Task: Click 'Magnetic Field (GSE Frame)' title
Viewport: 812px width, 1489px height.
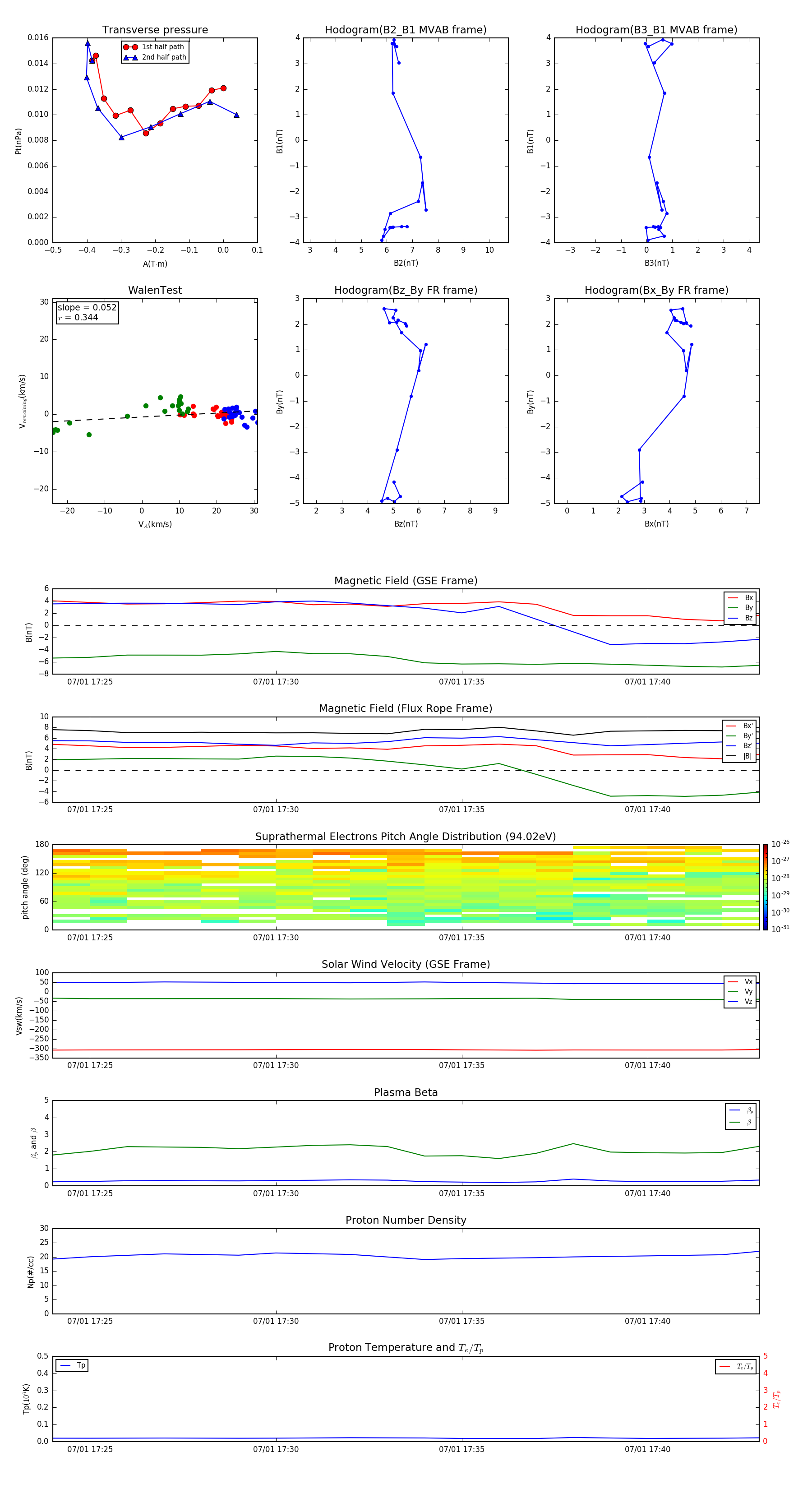Action: point(406,581)
